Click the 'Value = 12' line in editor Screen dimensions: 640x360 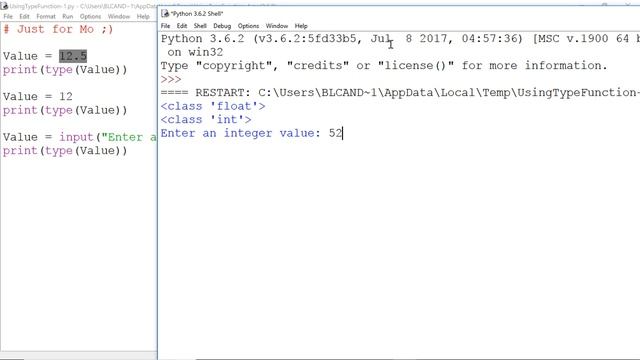point(38,97)
